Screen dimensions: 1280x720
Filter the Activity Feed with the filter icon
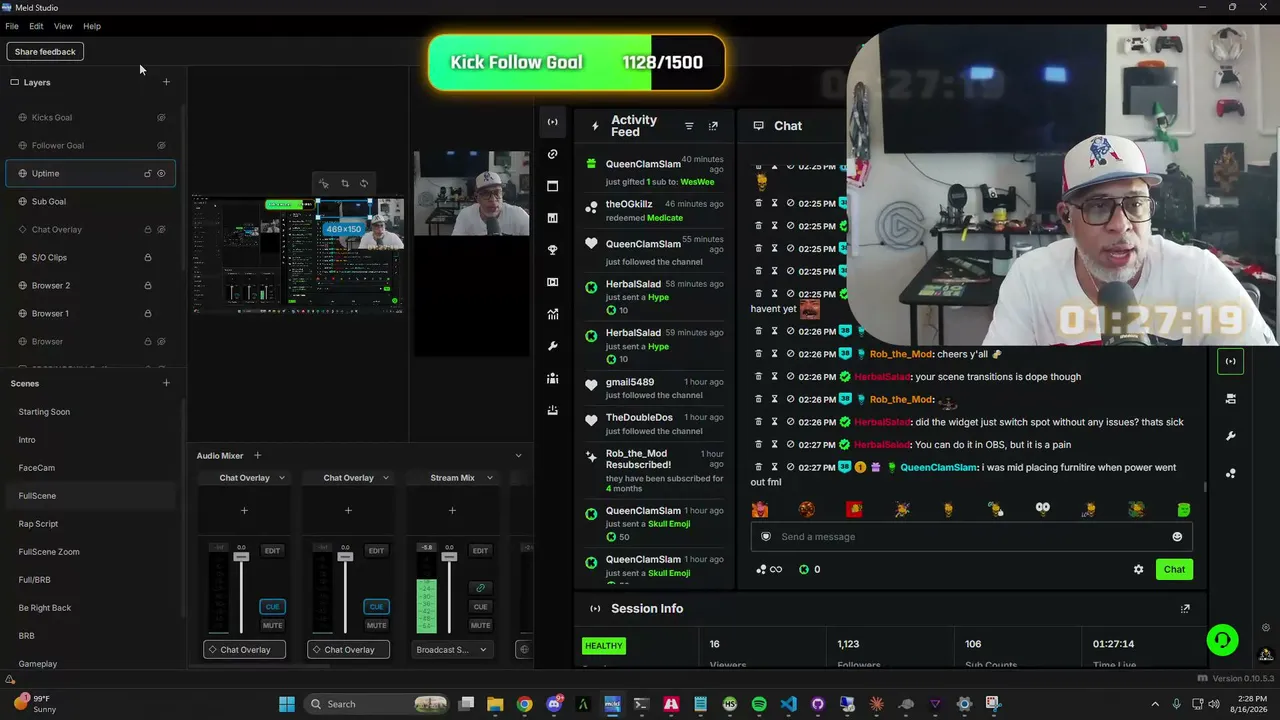coord(689,126)
